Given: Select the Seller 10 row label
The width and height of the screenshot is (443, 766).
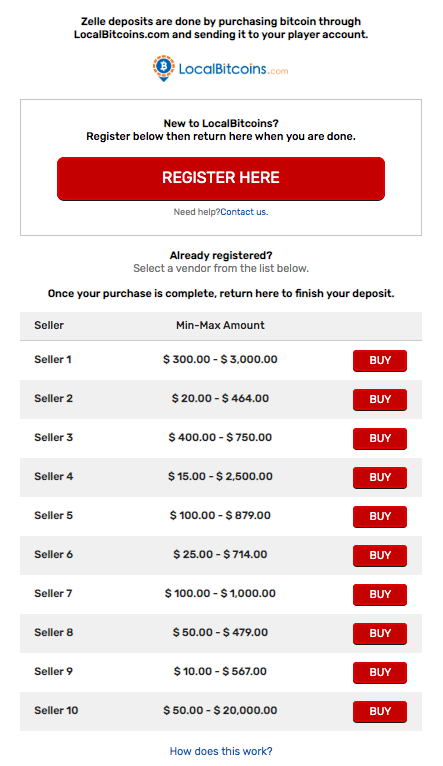Looking at the screenshot, I should (x=56, y=710).
